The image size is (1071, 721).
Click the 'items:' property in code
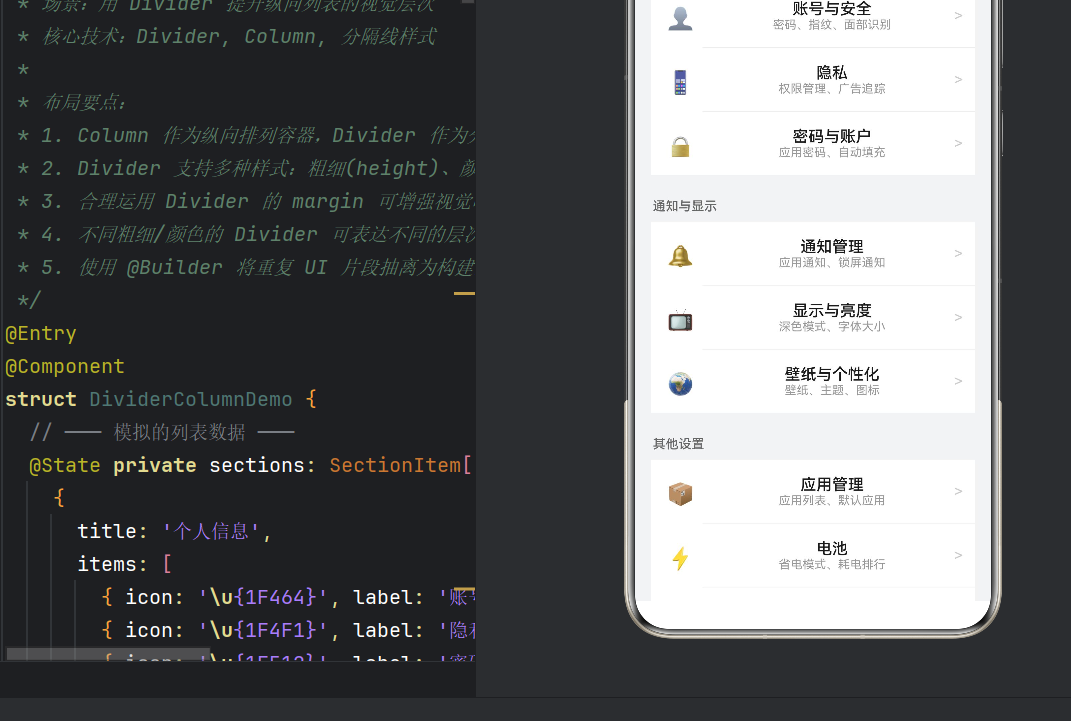point(113,565)
